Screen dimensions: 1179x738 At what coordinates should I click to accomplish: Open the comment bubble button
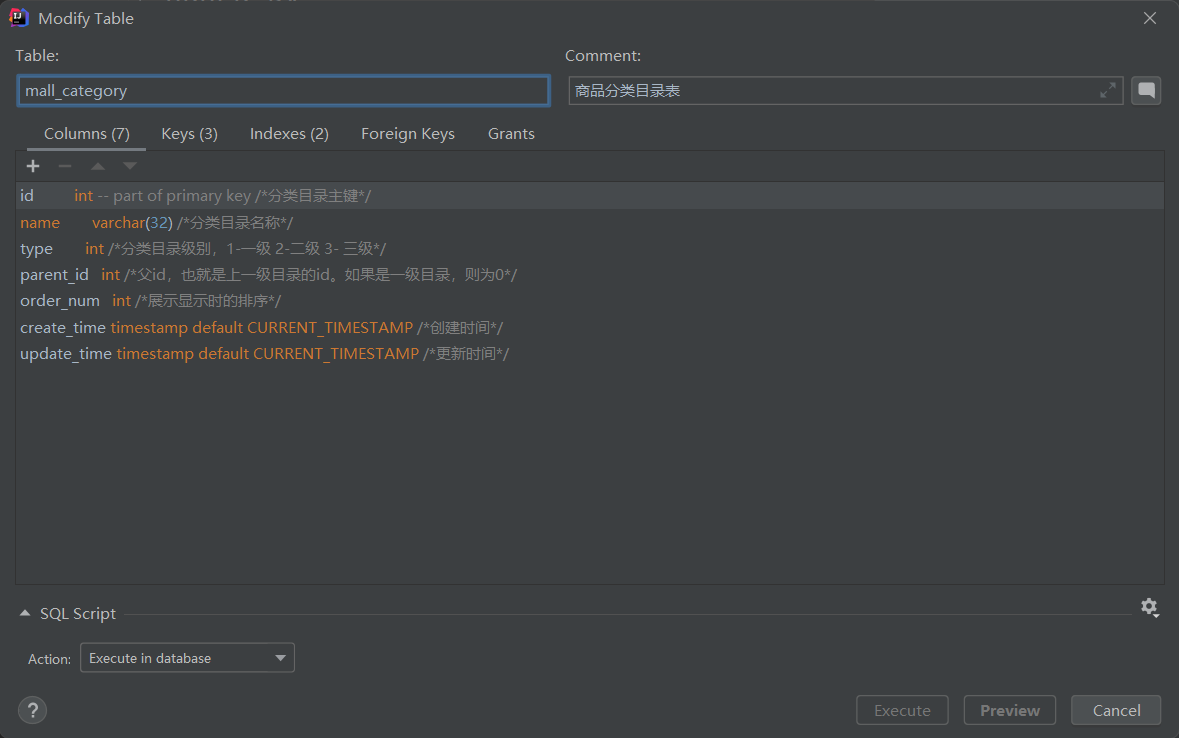[1146, 91]
